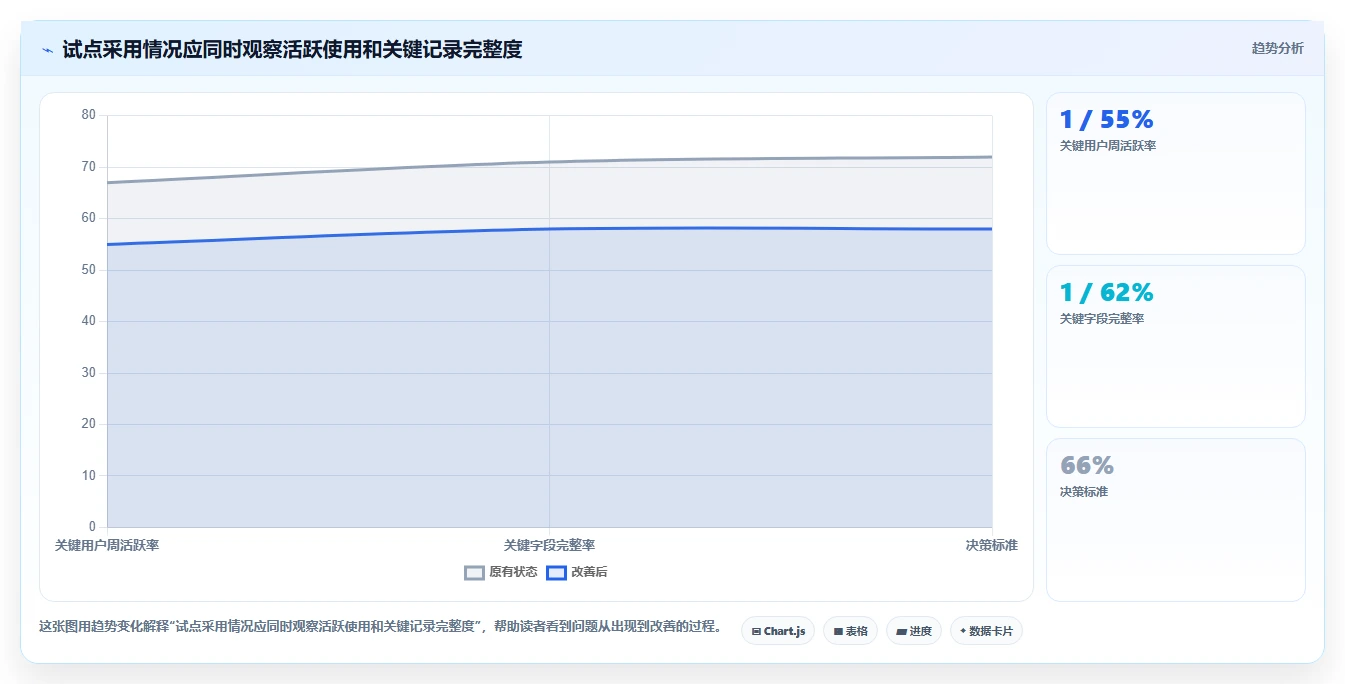Click the y-axis value 80
Image resolution: width=1345 pixels, height=684 pixels.
click(88, 115)
